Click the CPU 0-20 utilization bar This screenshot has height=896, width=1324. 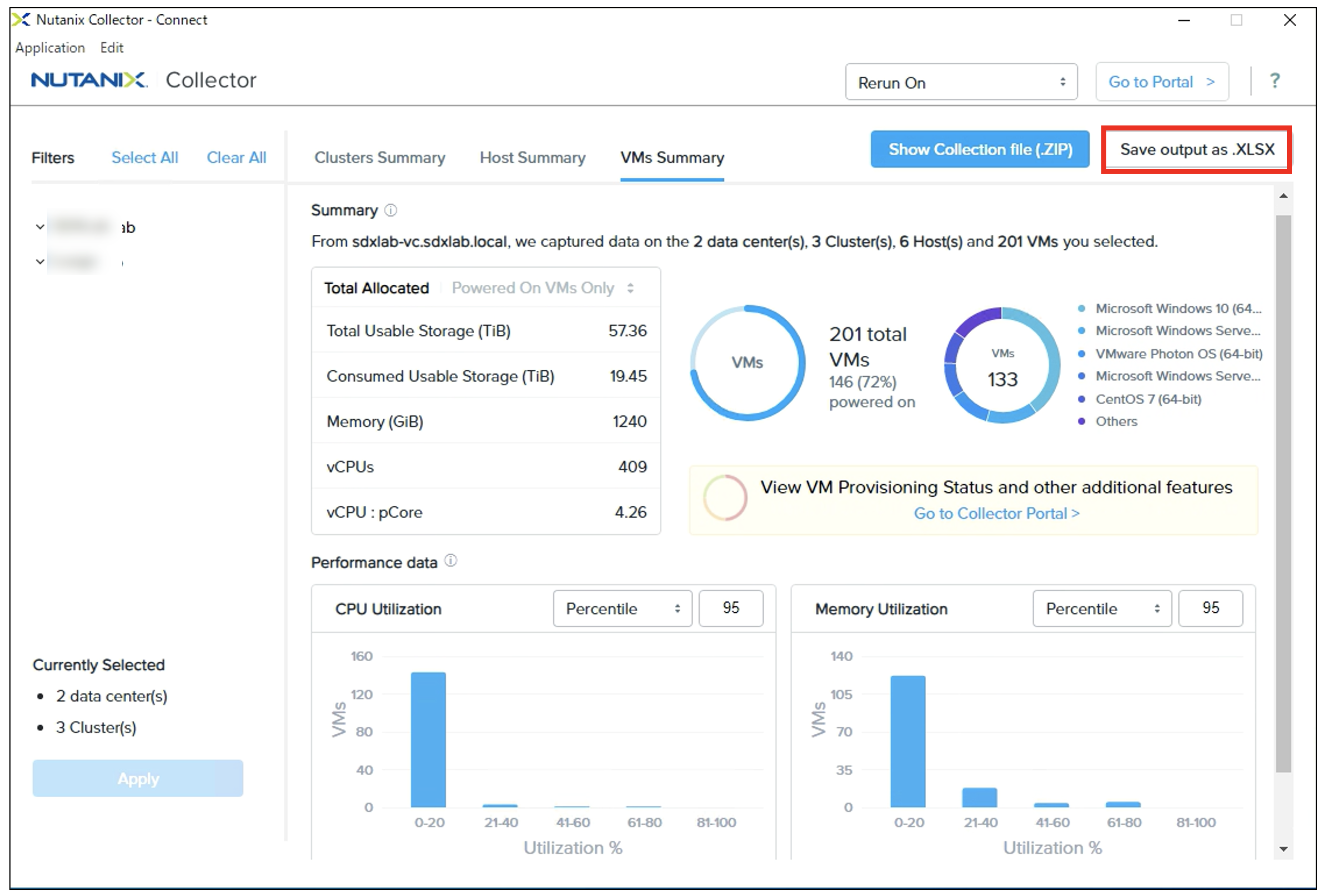428,739
